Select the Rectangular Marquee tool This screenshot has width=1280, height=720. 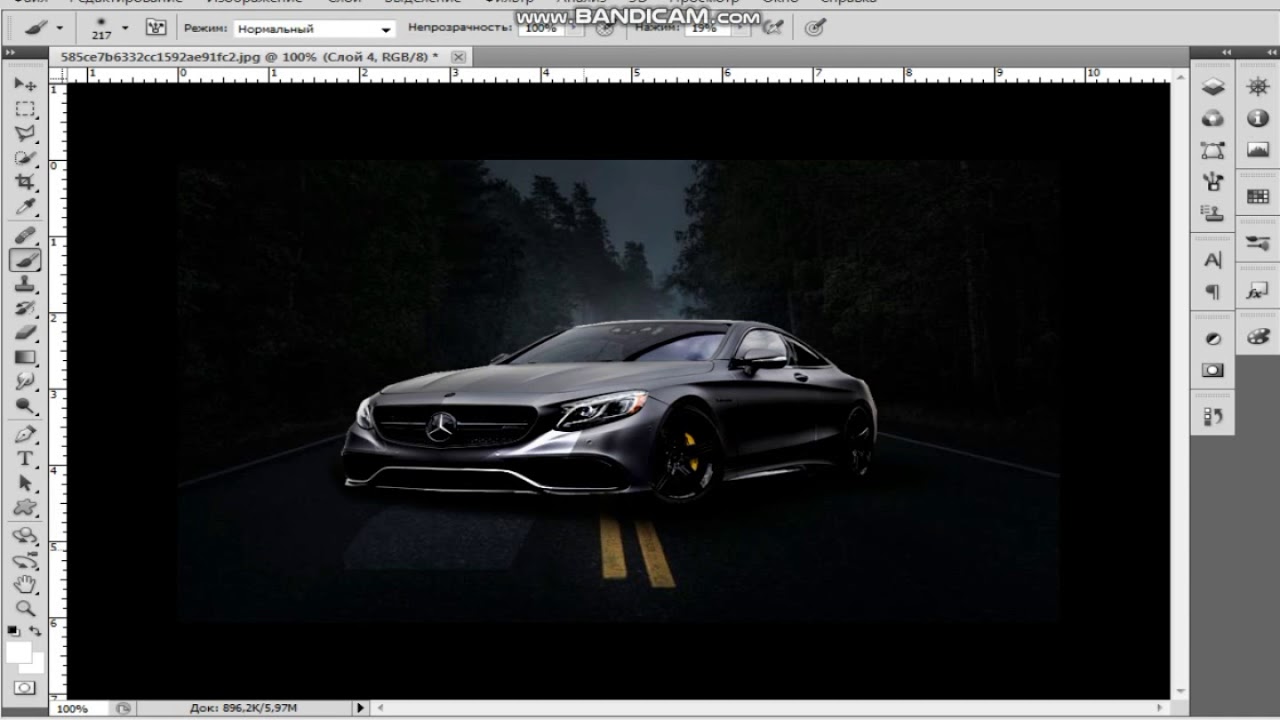(x=25, y=109)
